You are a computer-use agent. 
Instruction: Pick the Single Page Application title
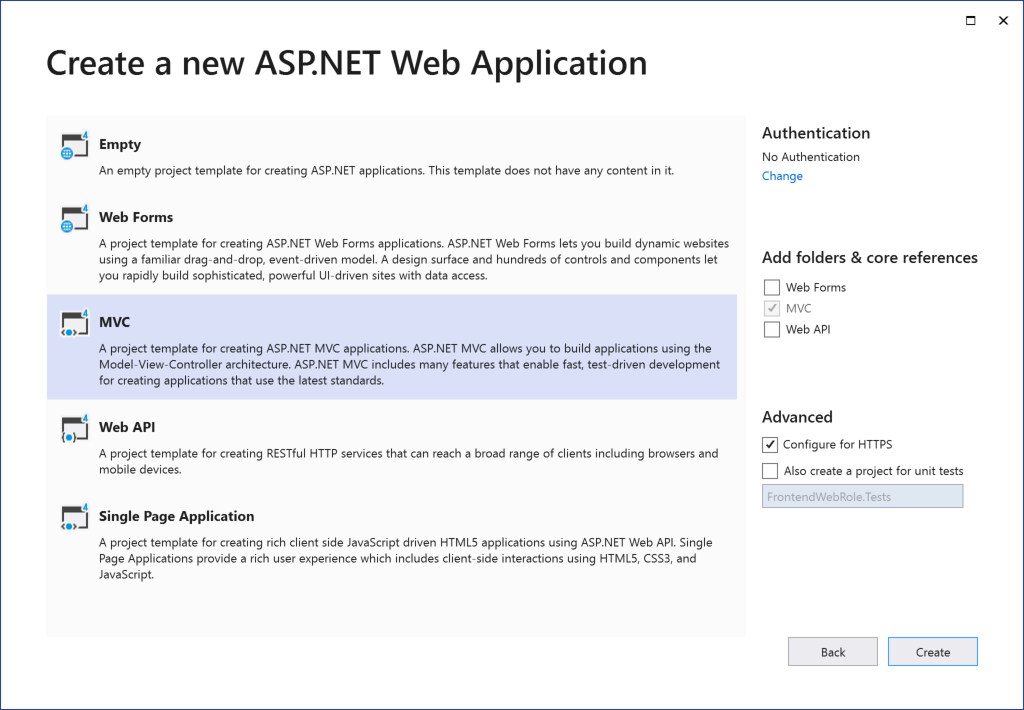[x=177, y=516]
